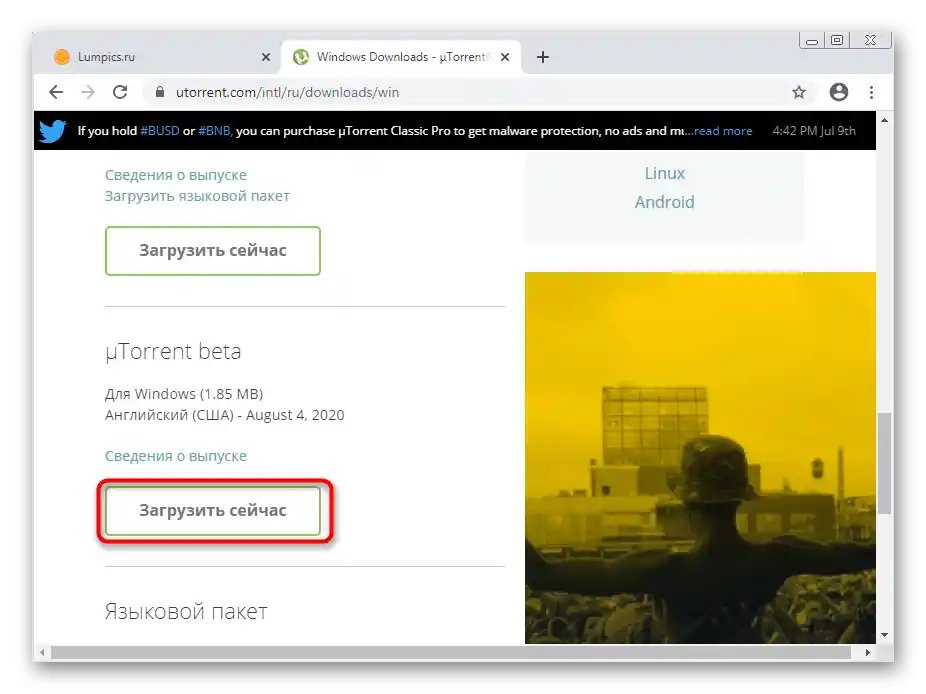
Task: Open the read more link in the banner
Action: [723, 131]
